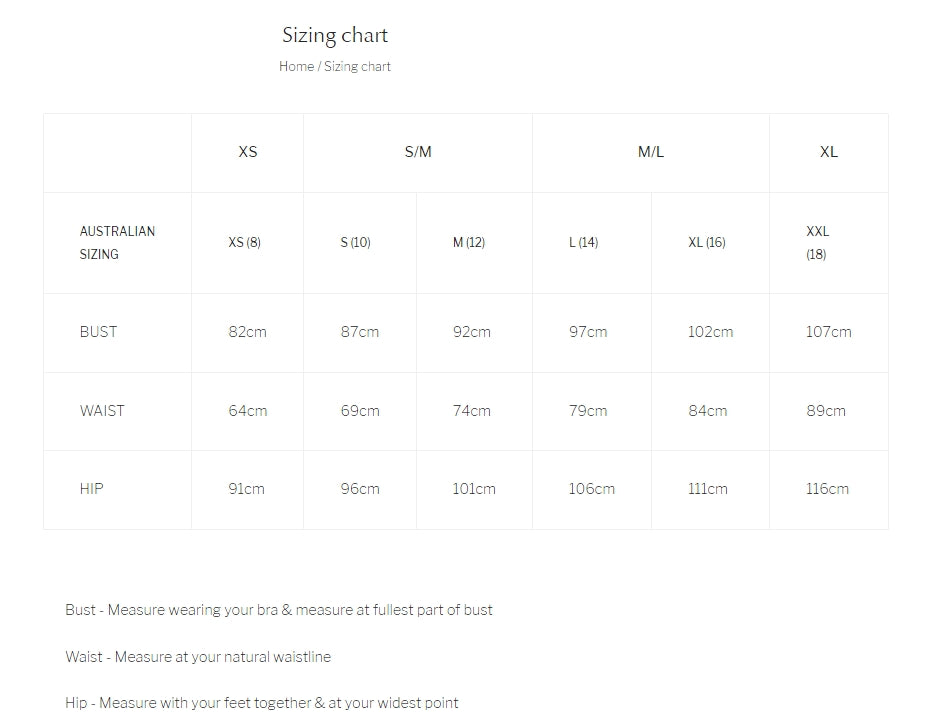Click the Sizing chart page heading

pyautogui.click(x=335, y=36)
